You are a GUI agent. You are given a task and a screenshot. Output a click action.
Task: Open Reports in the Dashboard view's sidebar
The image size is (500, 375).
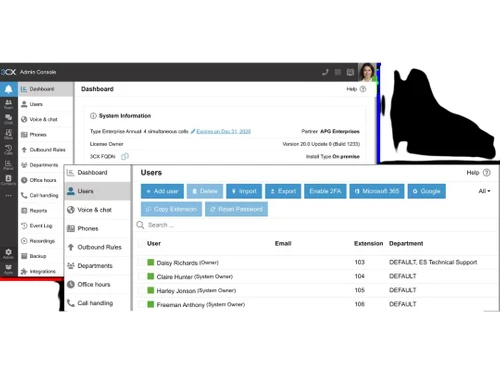point(41,211)
